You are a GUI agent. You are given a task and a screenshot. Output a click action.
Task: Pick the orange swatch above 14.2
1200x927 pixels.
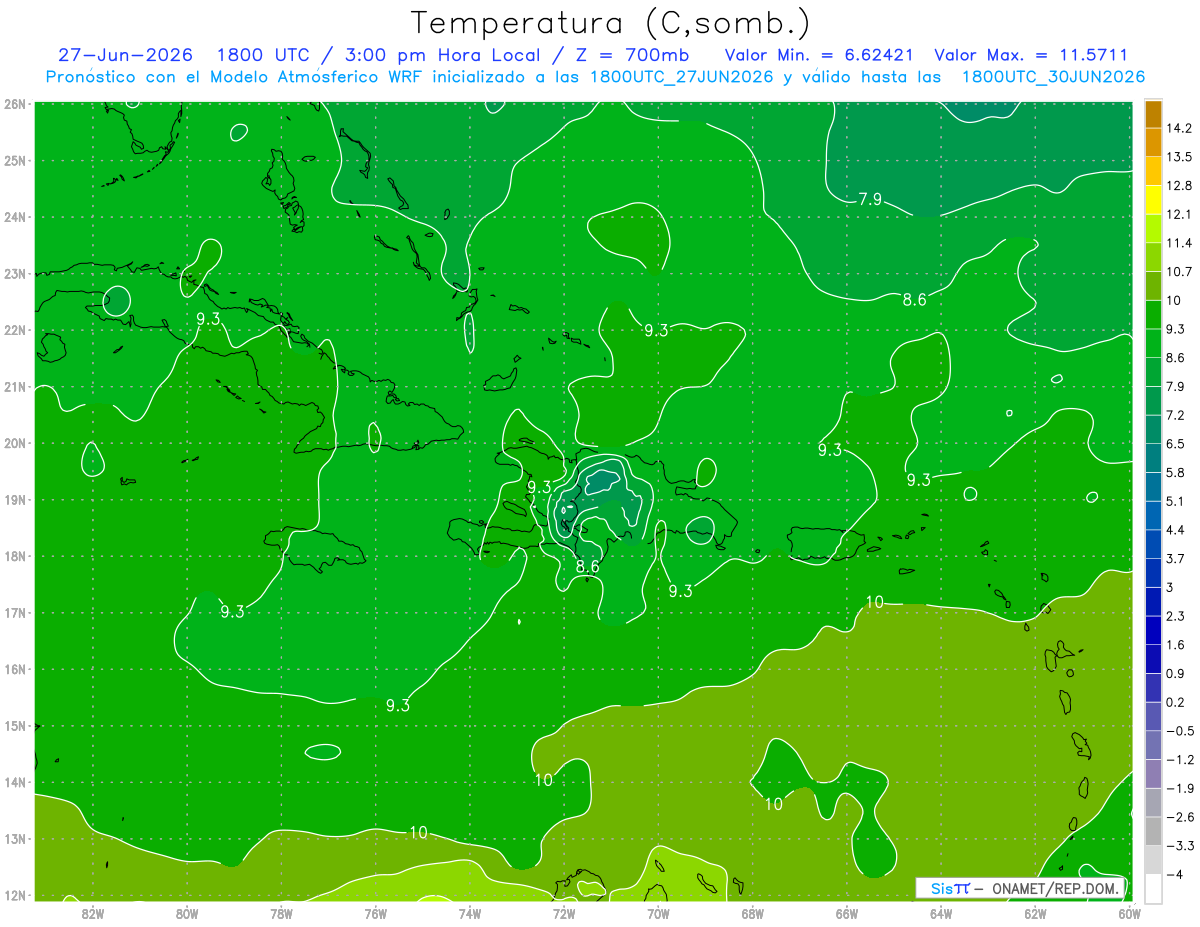1153,114
